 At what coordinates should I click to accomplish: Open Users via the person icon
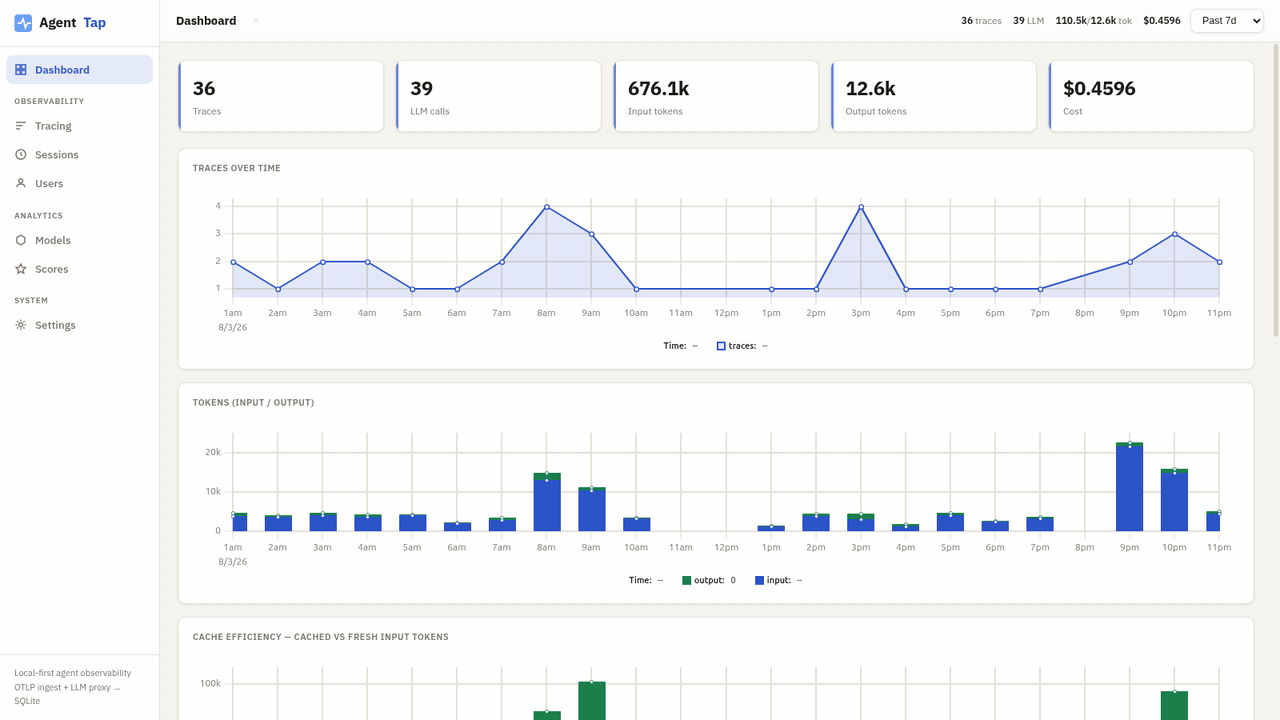pos(21,184)
